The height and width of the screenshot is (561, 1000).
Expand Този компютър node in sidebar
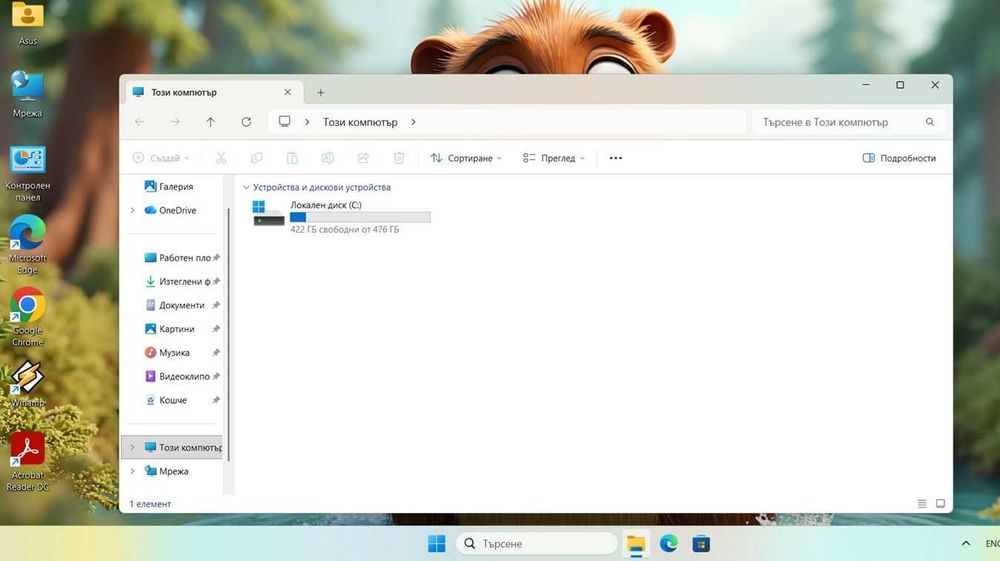coord(133,448)
